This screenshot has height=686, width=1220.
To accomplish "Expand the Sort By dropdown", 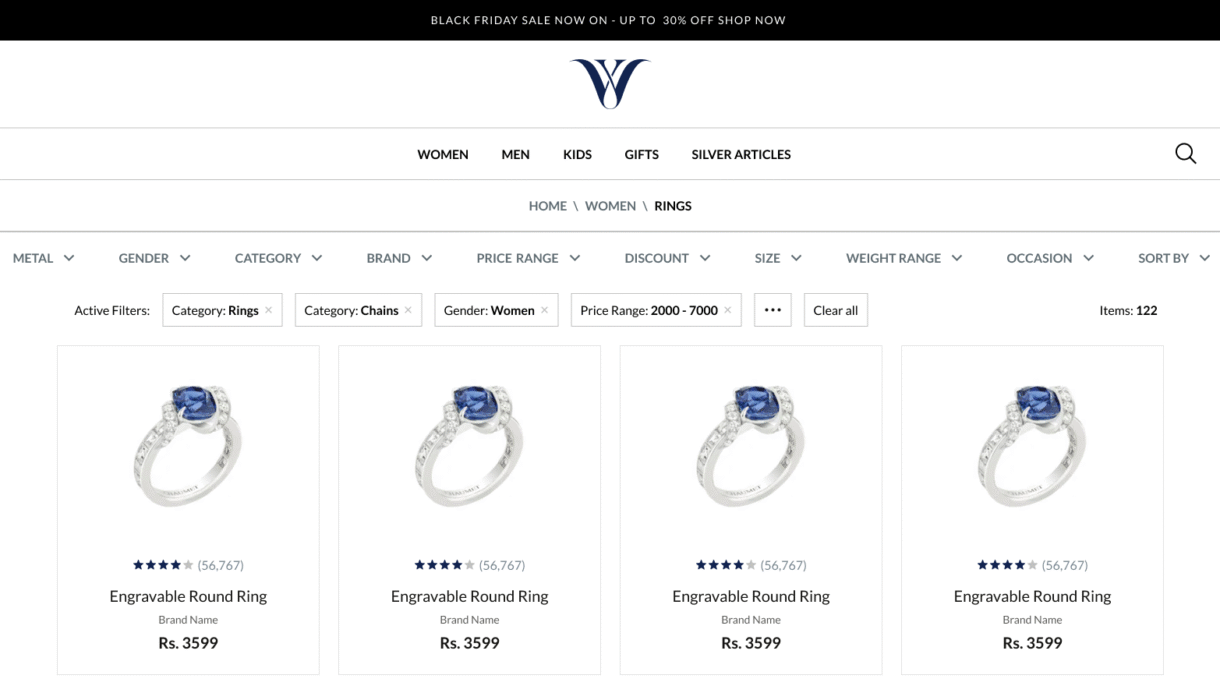I will pos(1174,258).
